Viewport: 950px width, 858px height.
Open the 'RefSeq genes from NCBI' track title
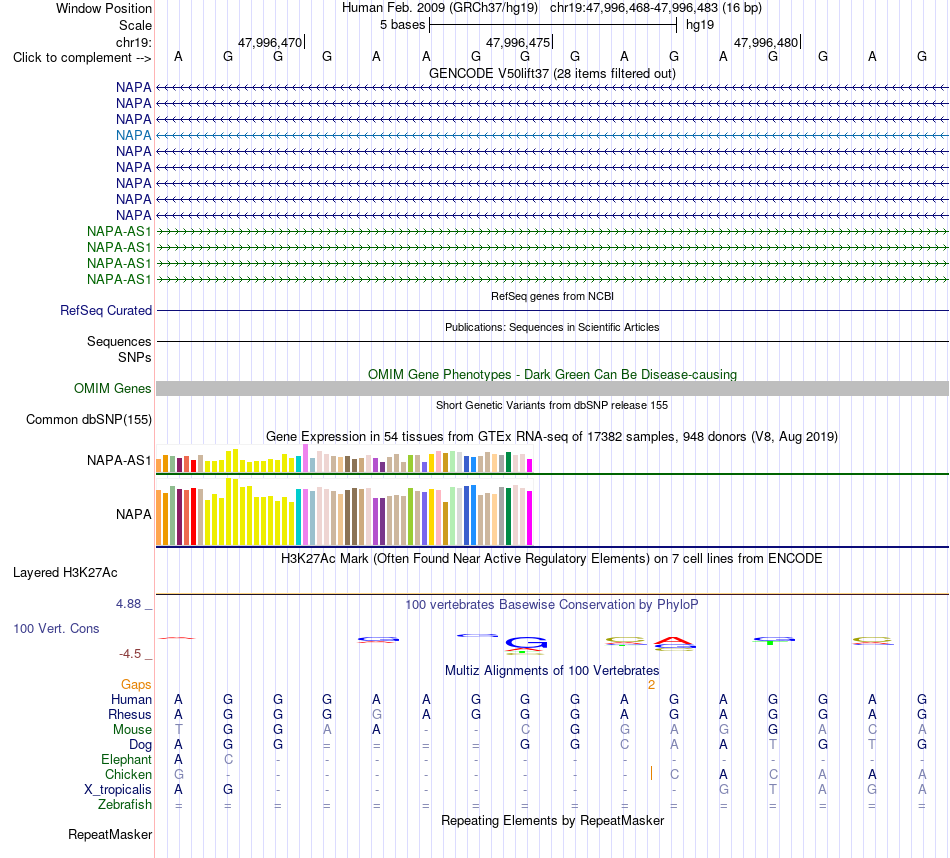point(552,296)
